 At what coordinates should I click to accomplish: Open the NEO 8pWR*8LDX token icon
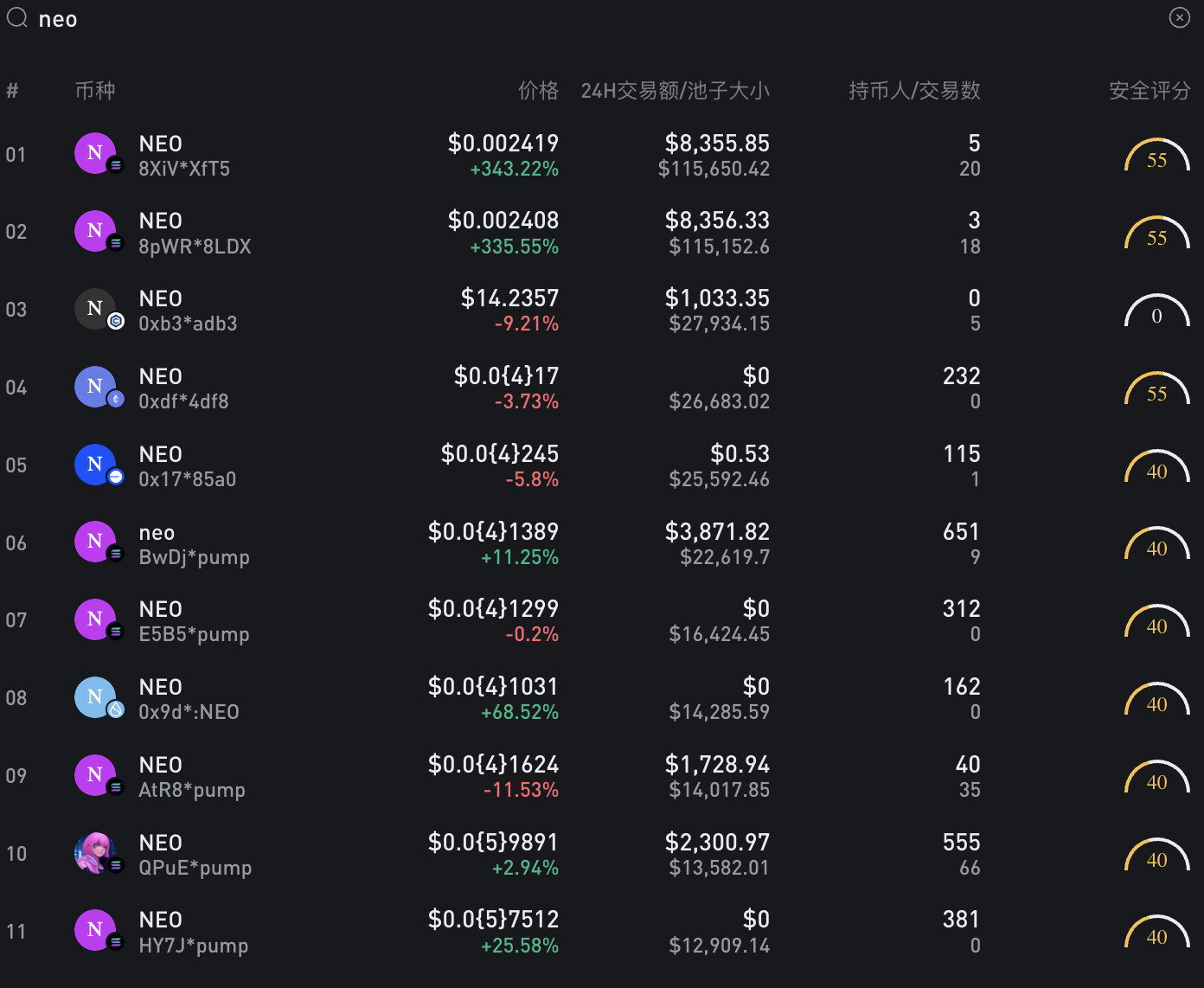[96, 231]
